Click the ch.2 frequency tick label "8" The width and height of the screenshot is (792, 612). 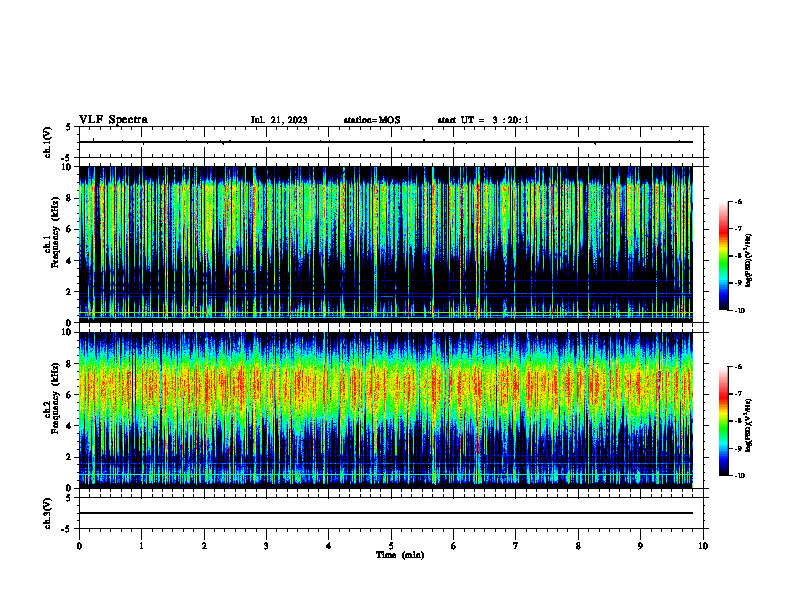69,364
